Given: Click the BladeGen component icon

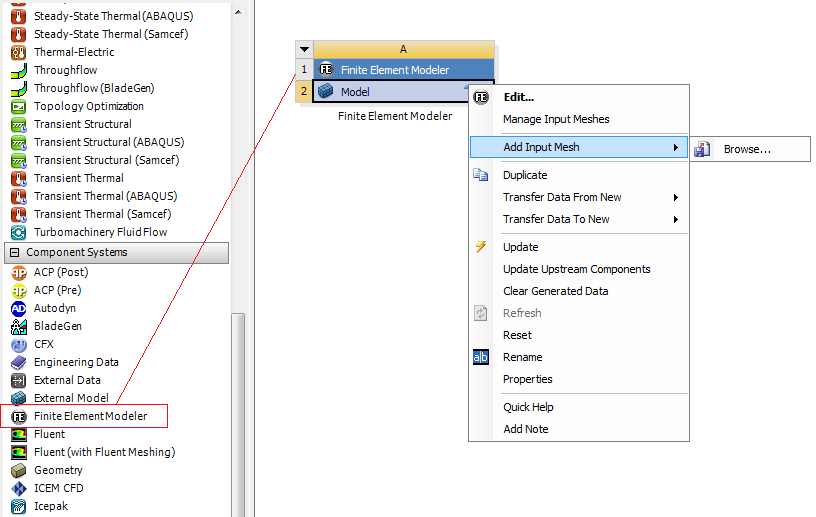Looking at the screenshot, I should [18, 326].
